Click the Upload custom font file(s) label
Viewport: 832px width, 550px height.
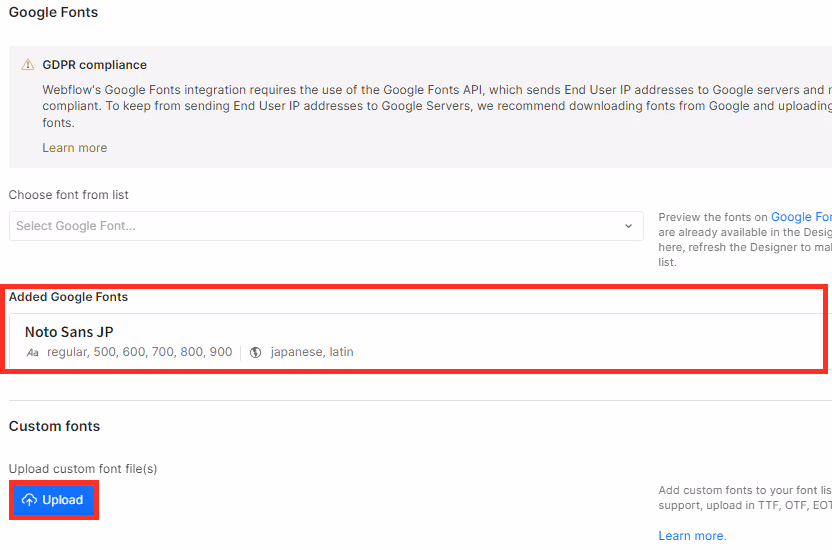pos(83,469)
